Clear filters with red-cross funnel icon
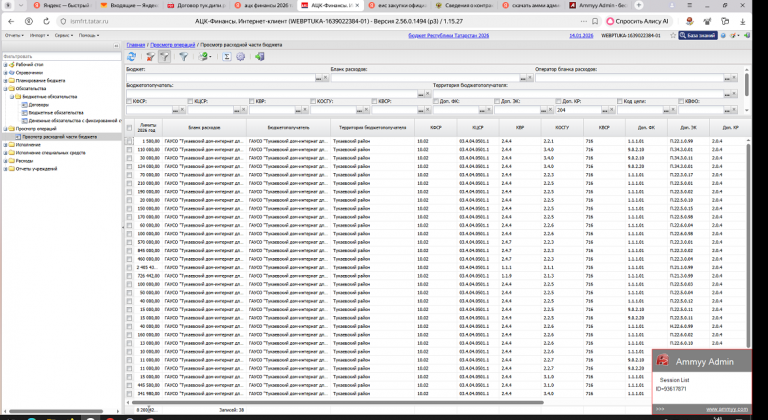This screenshot has width=768, height=420. pyautogui.click(x=151, y=57)
